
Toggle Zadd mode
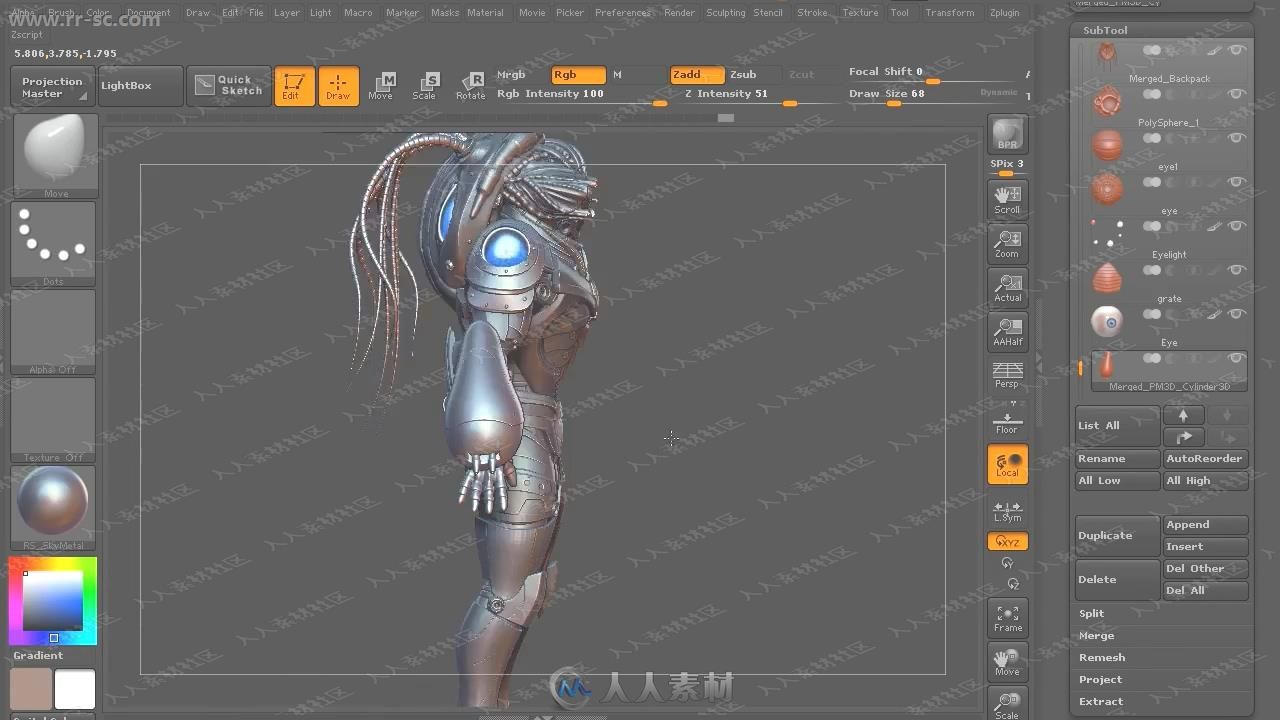(697, 75)
